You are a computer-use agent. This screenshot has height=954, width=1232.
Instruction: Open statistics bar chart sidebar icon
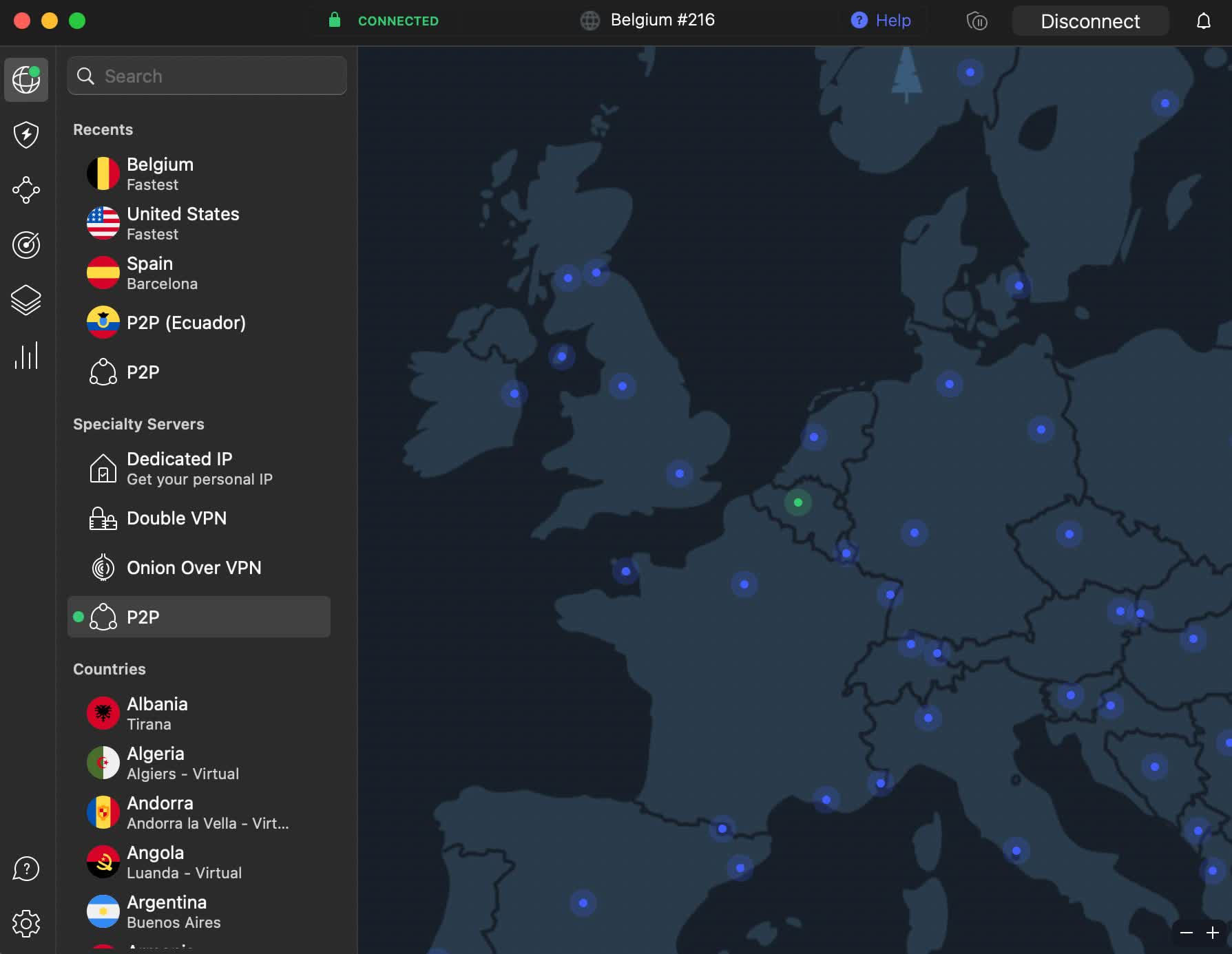pos(26,356)
